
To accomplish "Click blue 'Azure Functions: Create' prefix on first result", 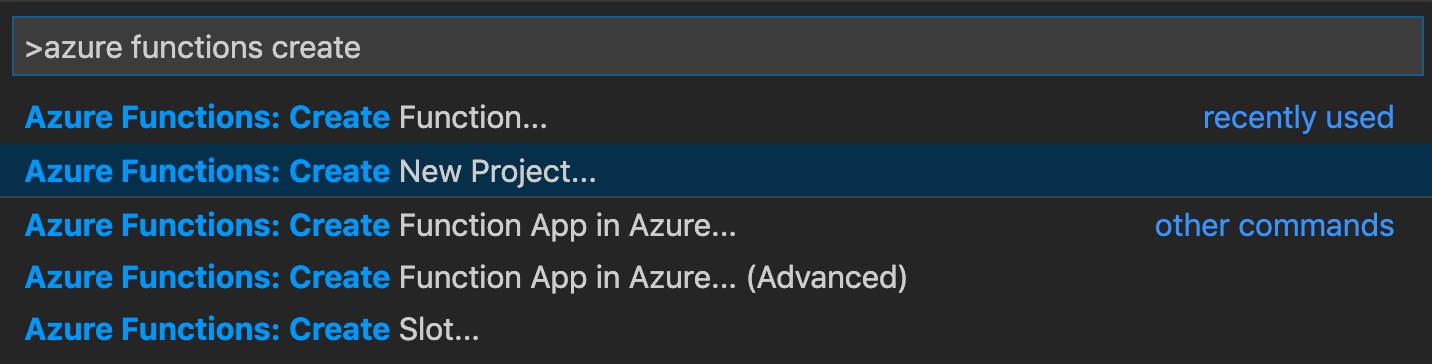I will click(x=207, y=118).
